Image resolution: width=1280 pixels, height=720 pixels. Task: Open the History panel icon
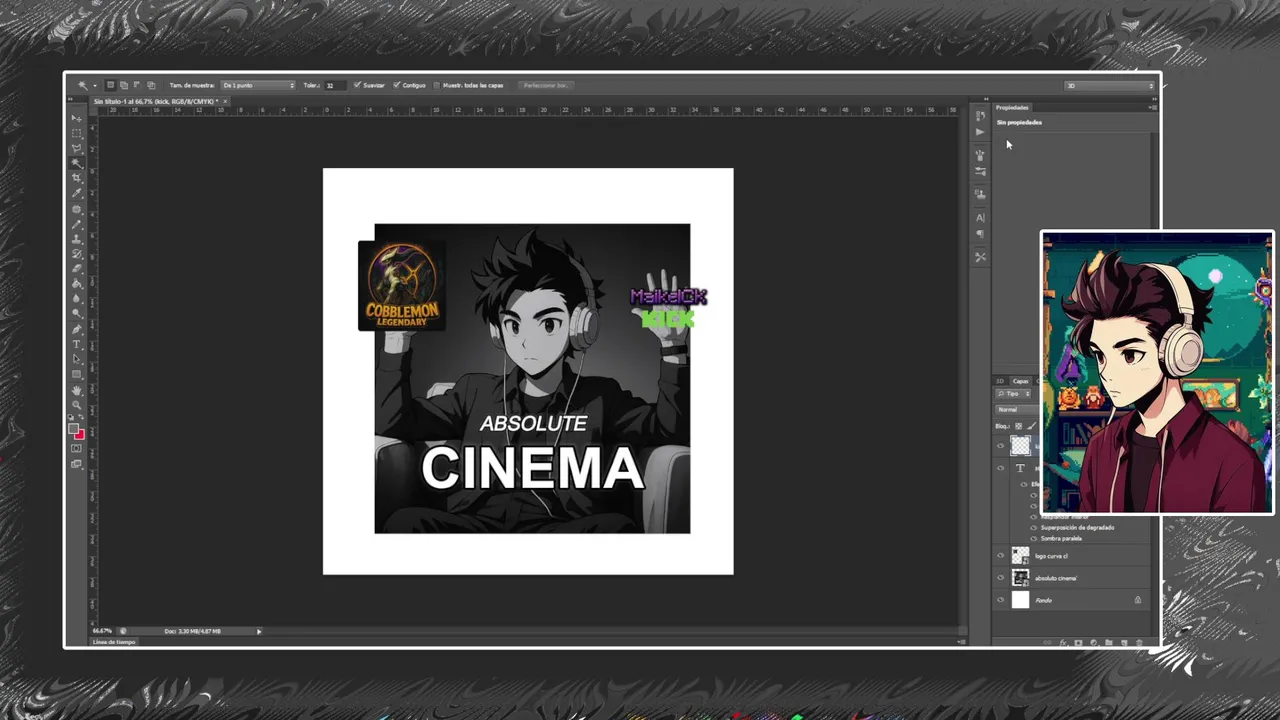coord(980,115)
